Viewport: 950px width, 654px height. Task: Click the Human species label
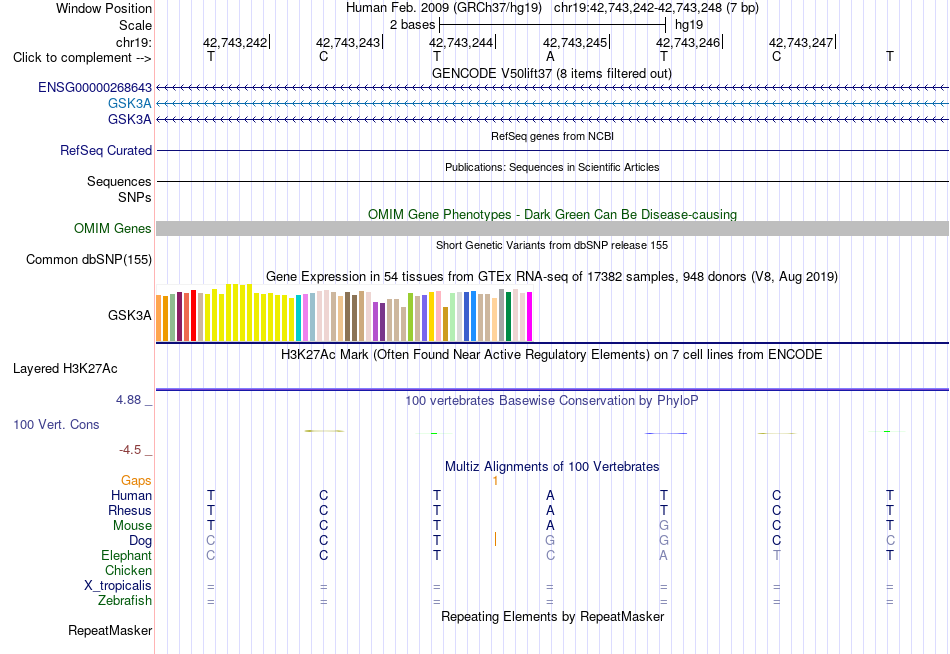click(131, 496)
